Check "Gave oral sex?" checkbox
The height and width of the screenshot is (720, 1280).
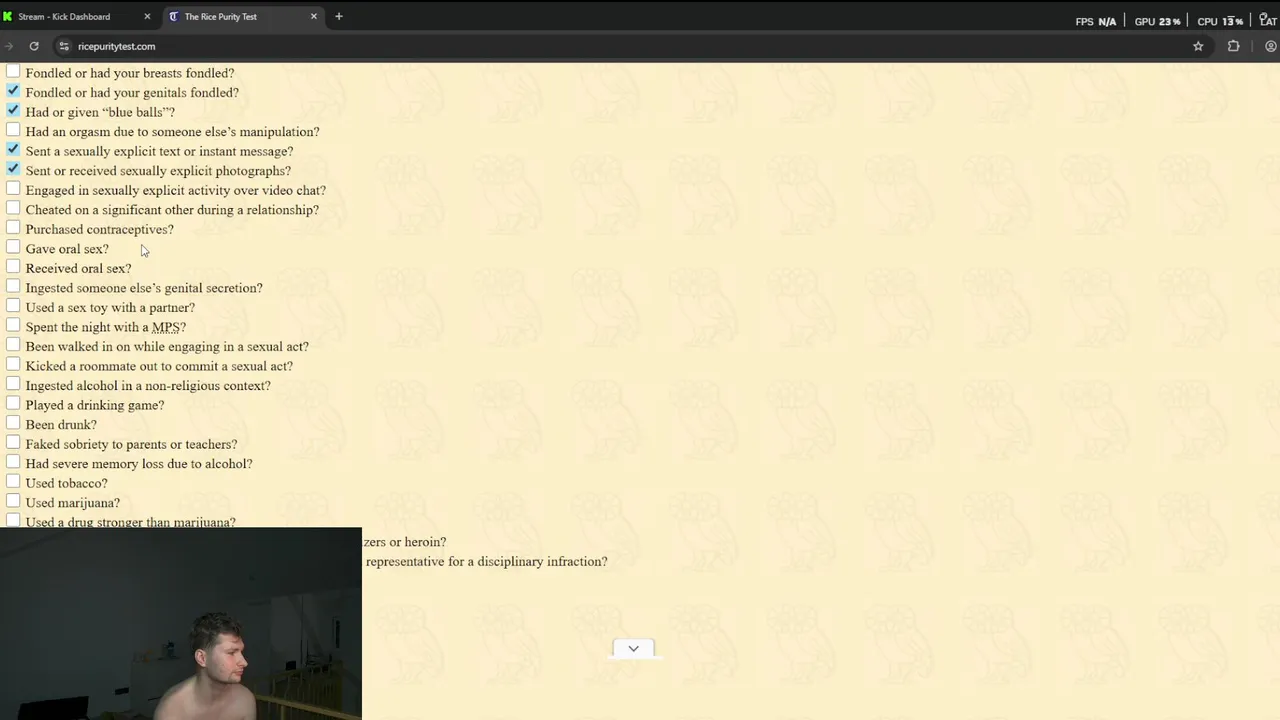[x=13, y=248]
